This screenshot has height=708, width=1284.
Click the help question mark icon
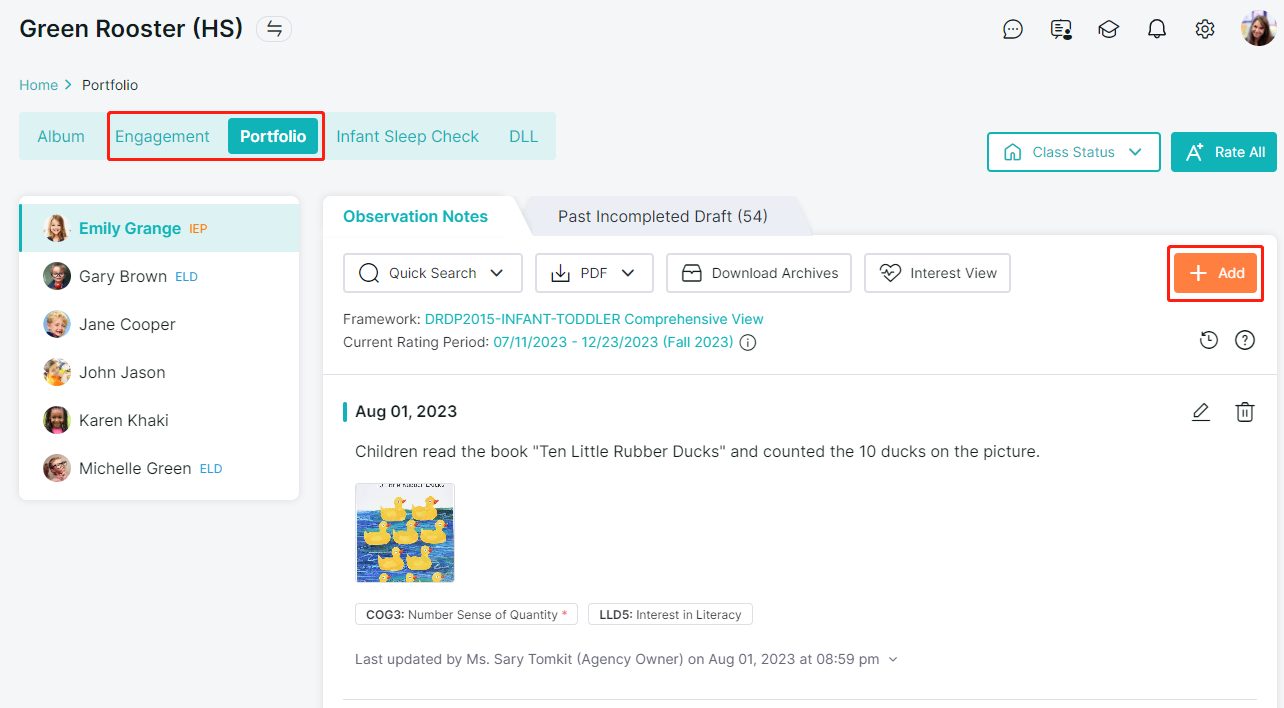tap(1245, 340)
